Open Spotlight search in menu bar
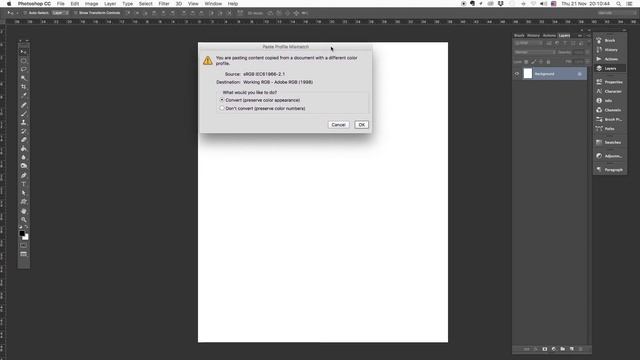Image resolution: width=640 pixels, height=360 pixels. [x=618, y=4]
